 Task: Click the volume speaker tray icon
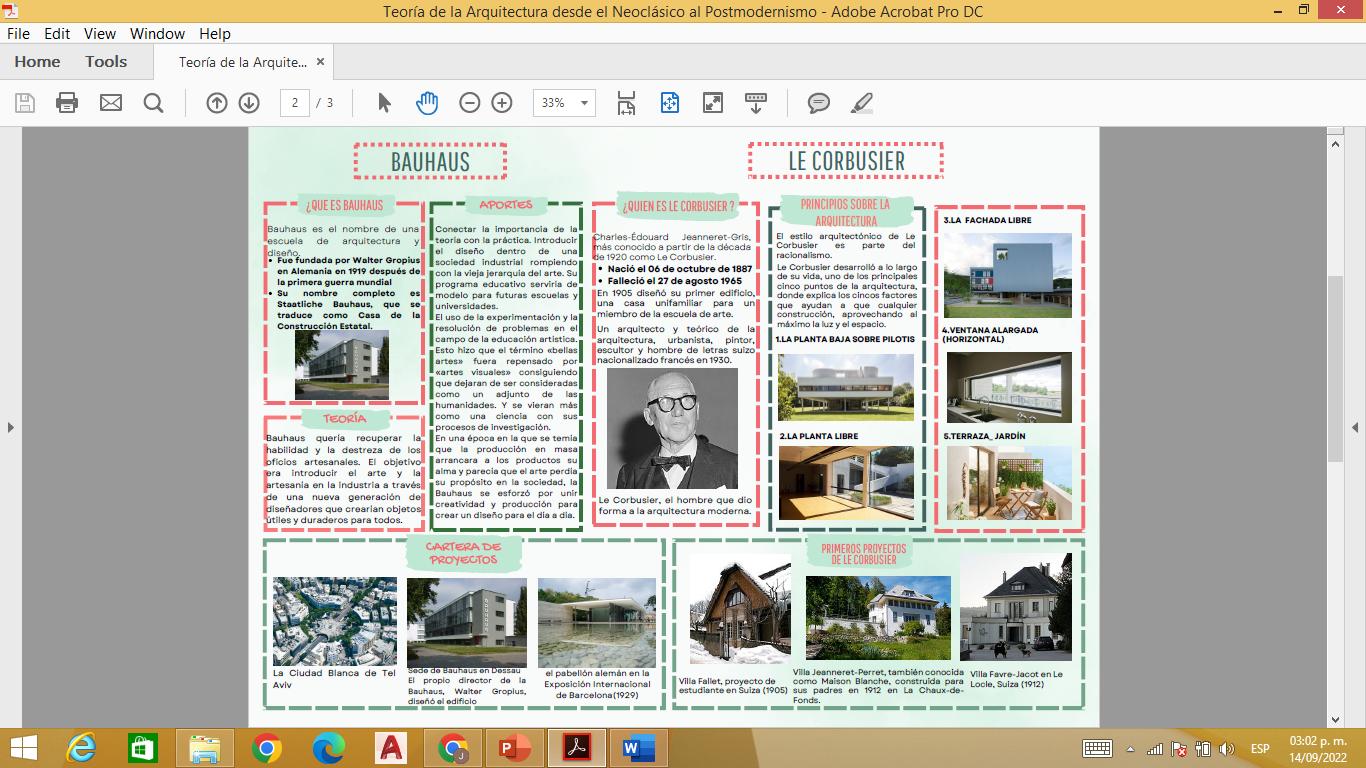coord(1226,748)
